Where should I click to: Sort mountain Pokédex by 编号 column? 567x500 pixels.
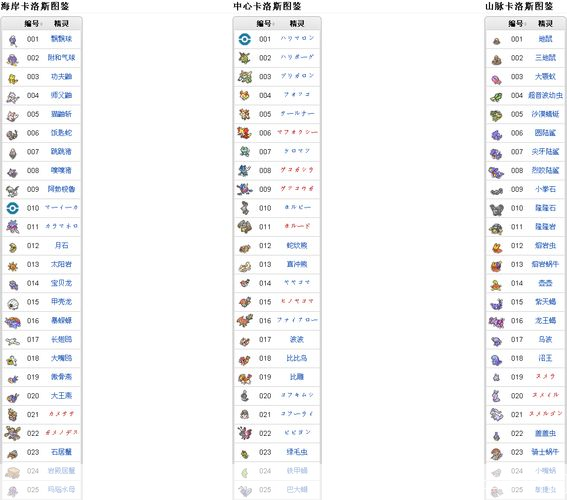click(x=516, y=24)
